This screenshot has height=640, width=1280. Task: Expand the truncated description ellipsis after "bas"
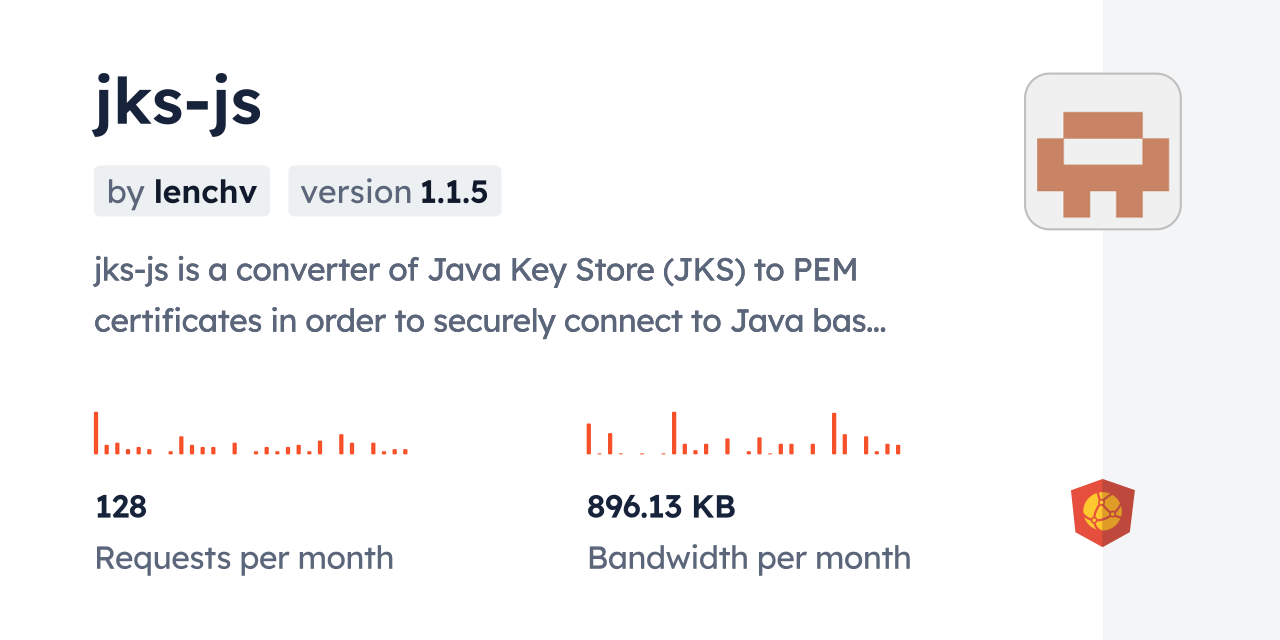873,324
